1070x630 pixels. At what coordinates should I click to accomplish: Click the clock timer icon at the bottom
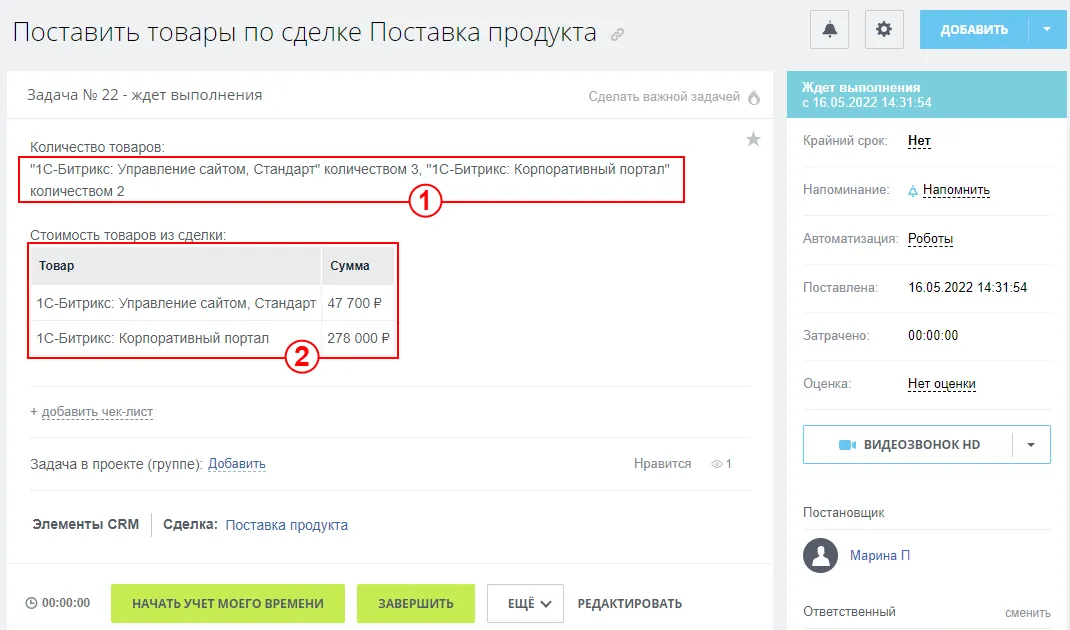[x=31, y=603]
